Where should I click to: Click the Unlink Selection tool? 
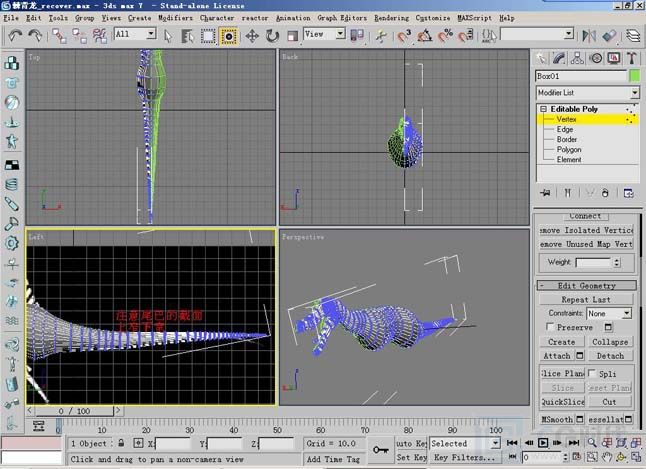[80, 36]
